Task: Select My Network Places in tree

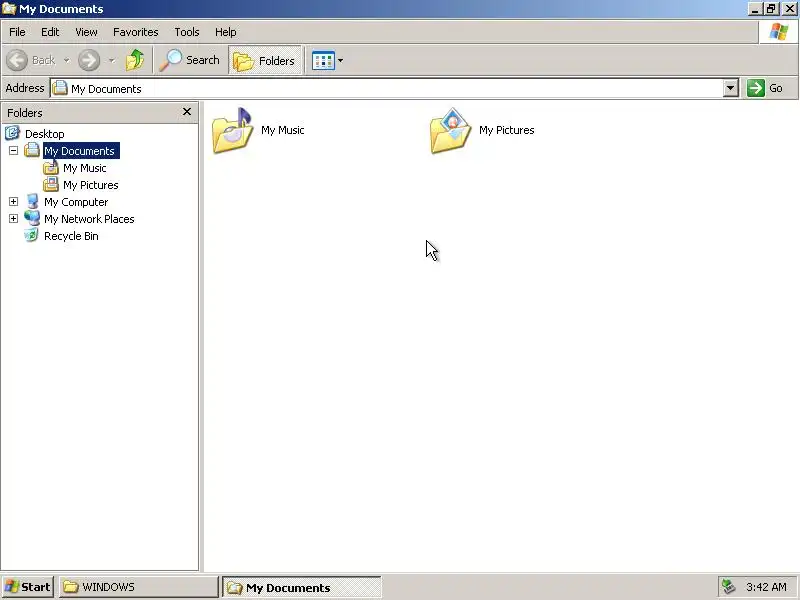Action: pyautogui.click(x=89, y=219)
